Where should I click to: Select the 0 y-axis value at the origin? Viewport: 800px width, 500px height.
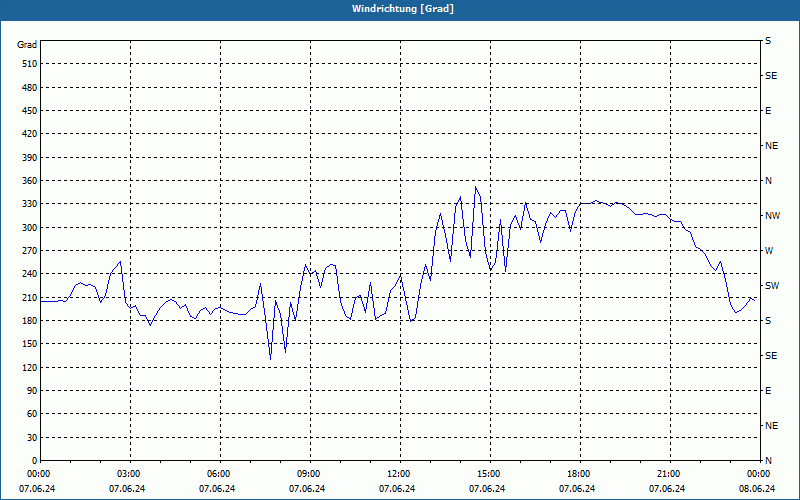(x=35, y=460)
